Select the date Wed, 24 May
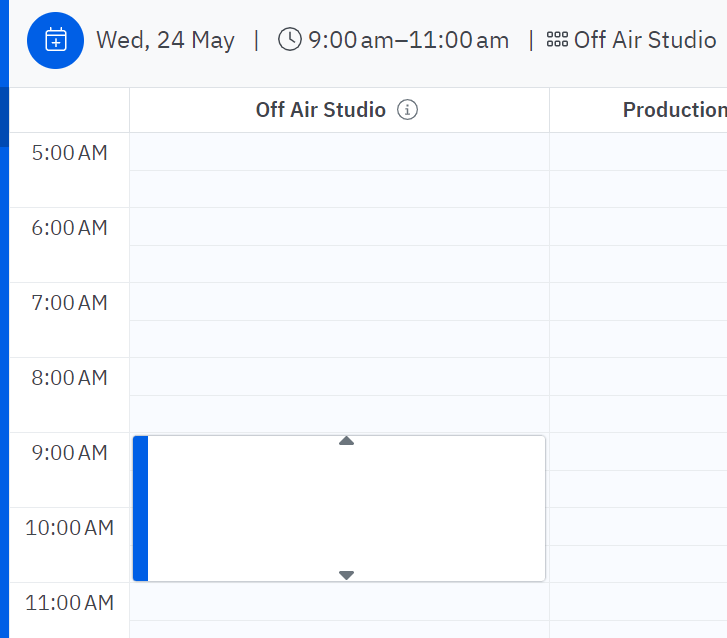Screen dimensions: 727x638 (165, 41)
